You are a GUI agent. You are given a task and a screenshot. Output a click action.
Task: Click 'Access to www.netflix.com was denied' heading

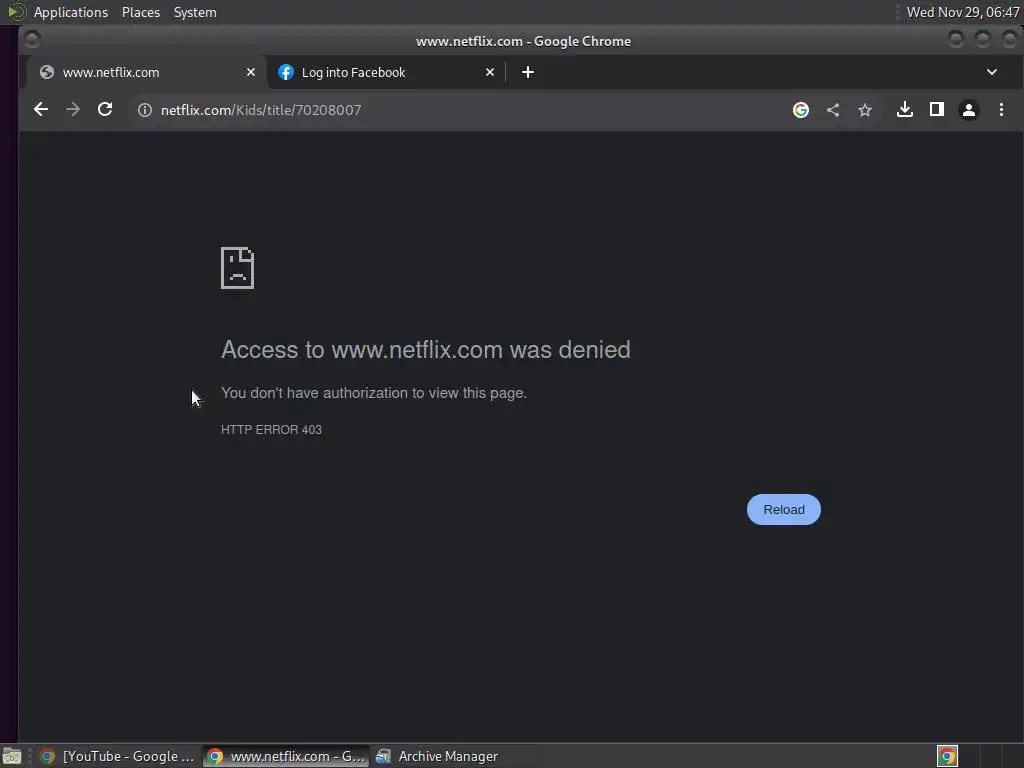[426, 350]
